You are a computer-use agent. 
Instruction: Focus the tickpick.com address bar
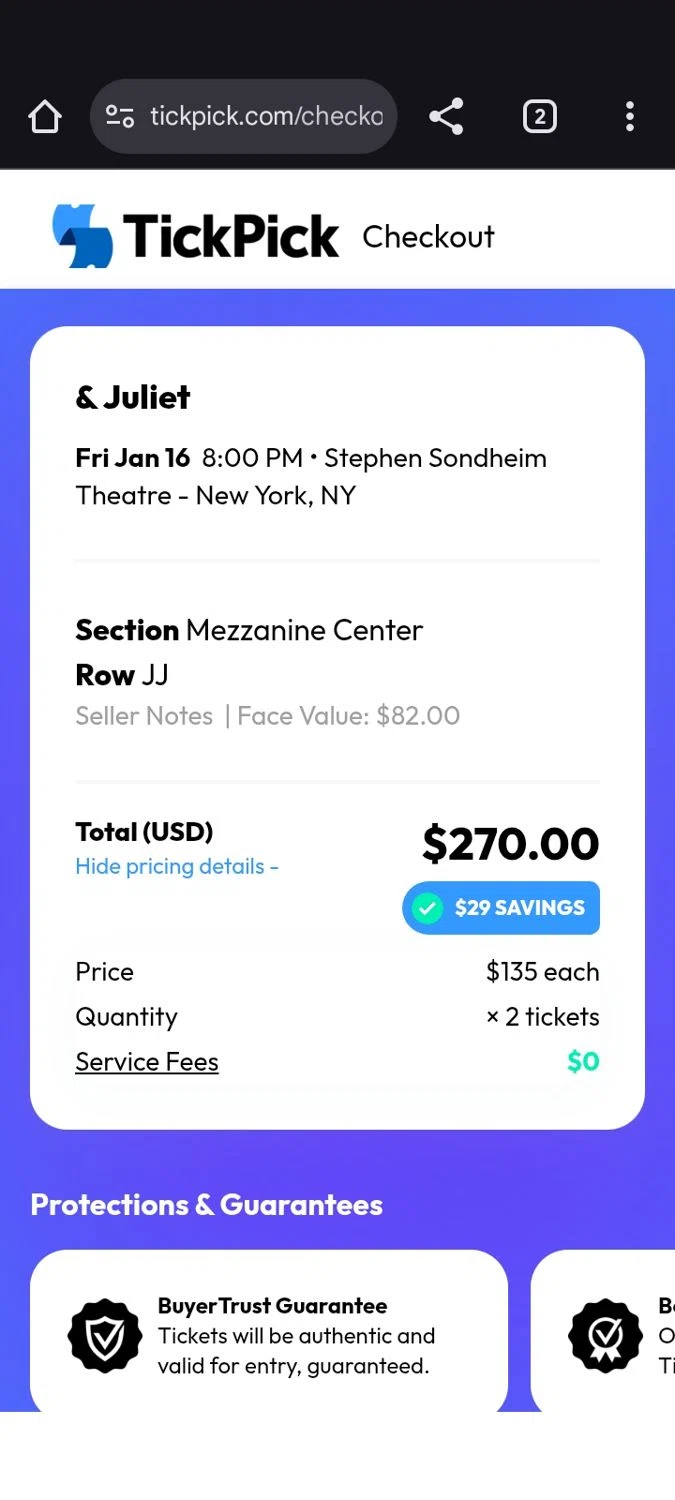(x=266, y=117)
